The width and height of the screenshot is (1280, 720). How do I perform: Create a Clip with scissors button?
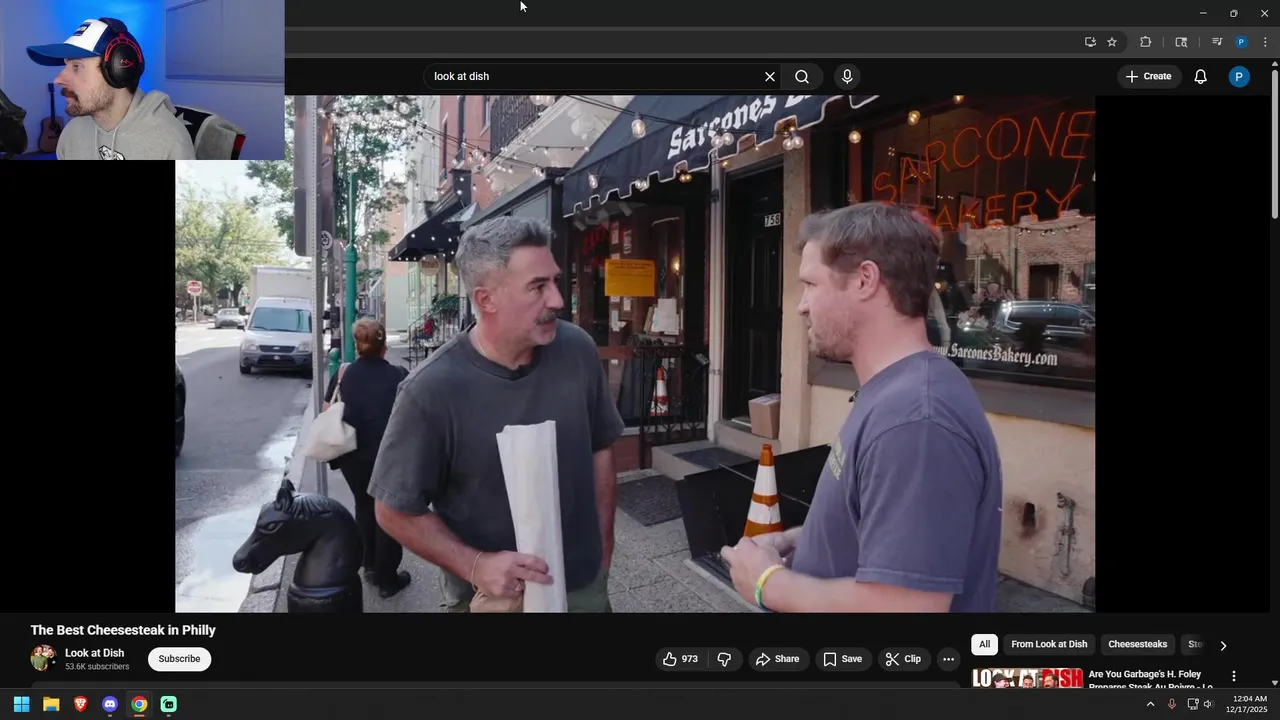click(903, 659)
